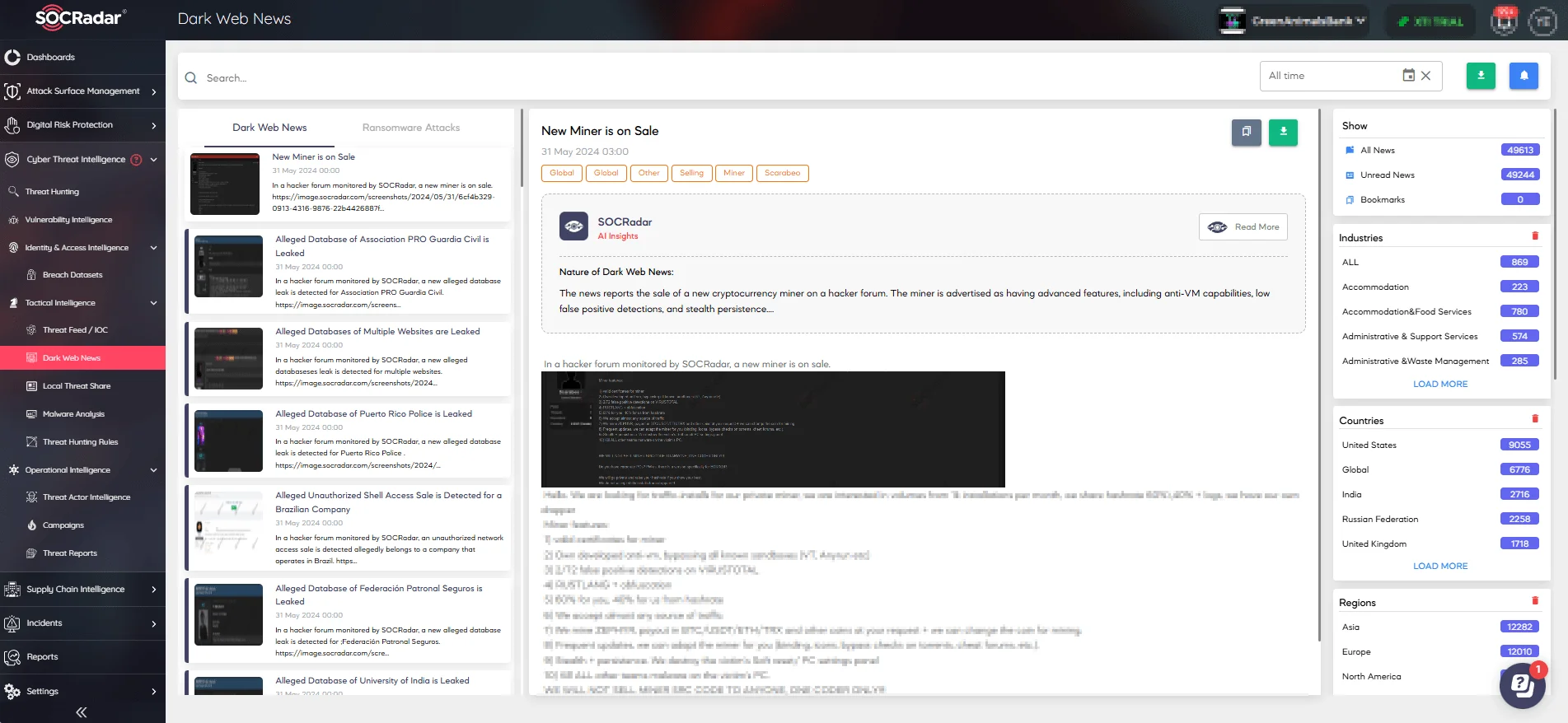The width and height of the screenshot is (1568, 723).
Task: Click the SOCRadar logo
Action: click(x=80, y=18)
